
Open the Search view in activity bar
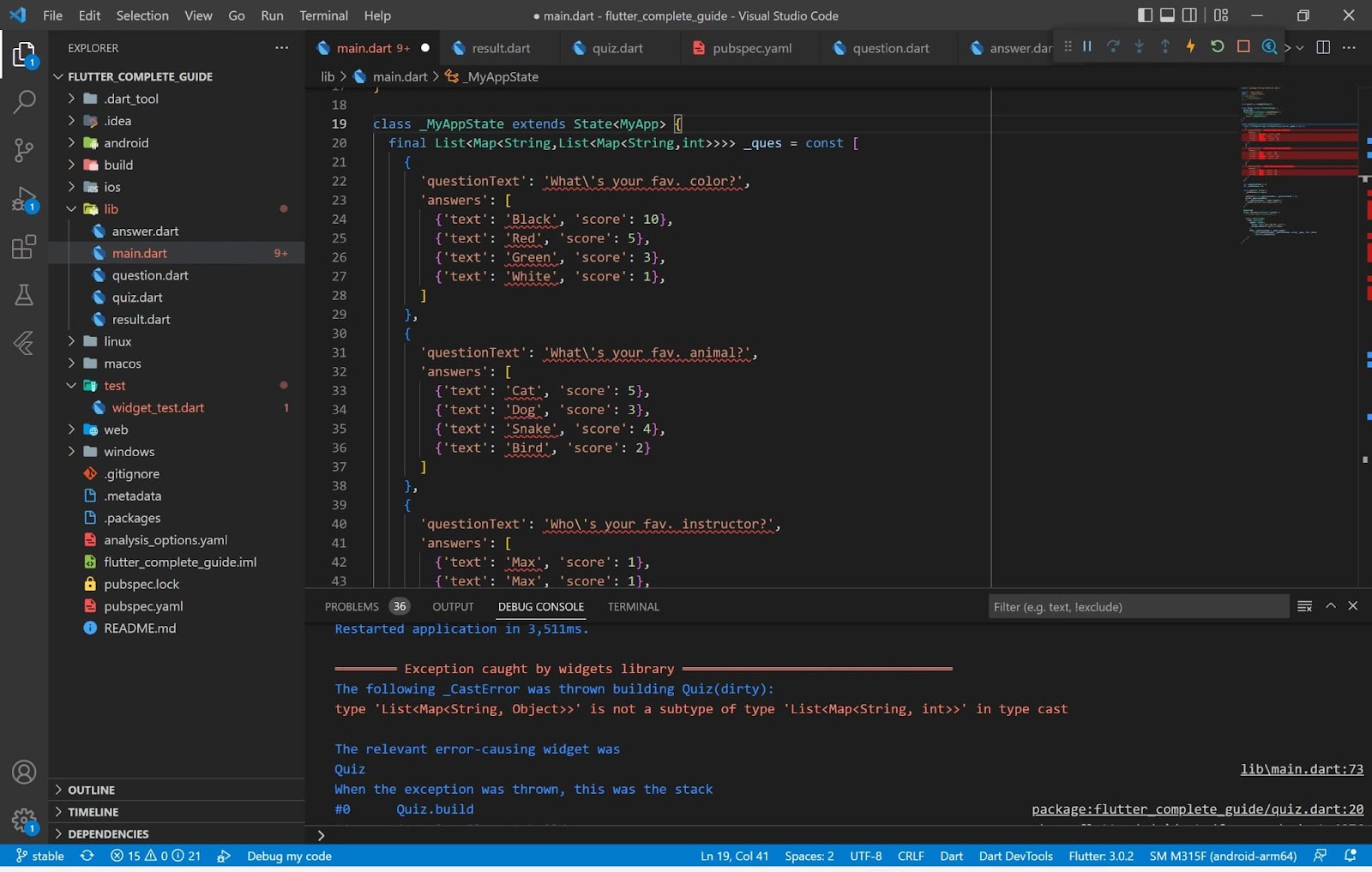coord(24,102)
